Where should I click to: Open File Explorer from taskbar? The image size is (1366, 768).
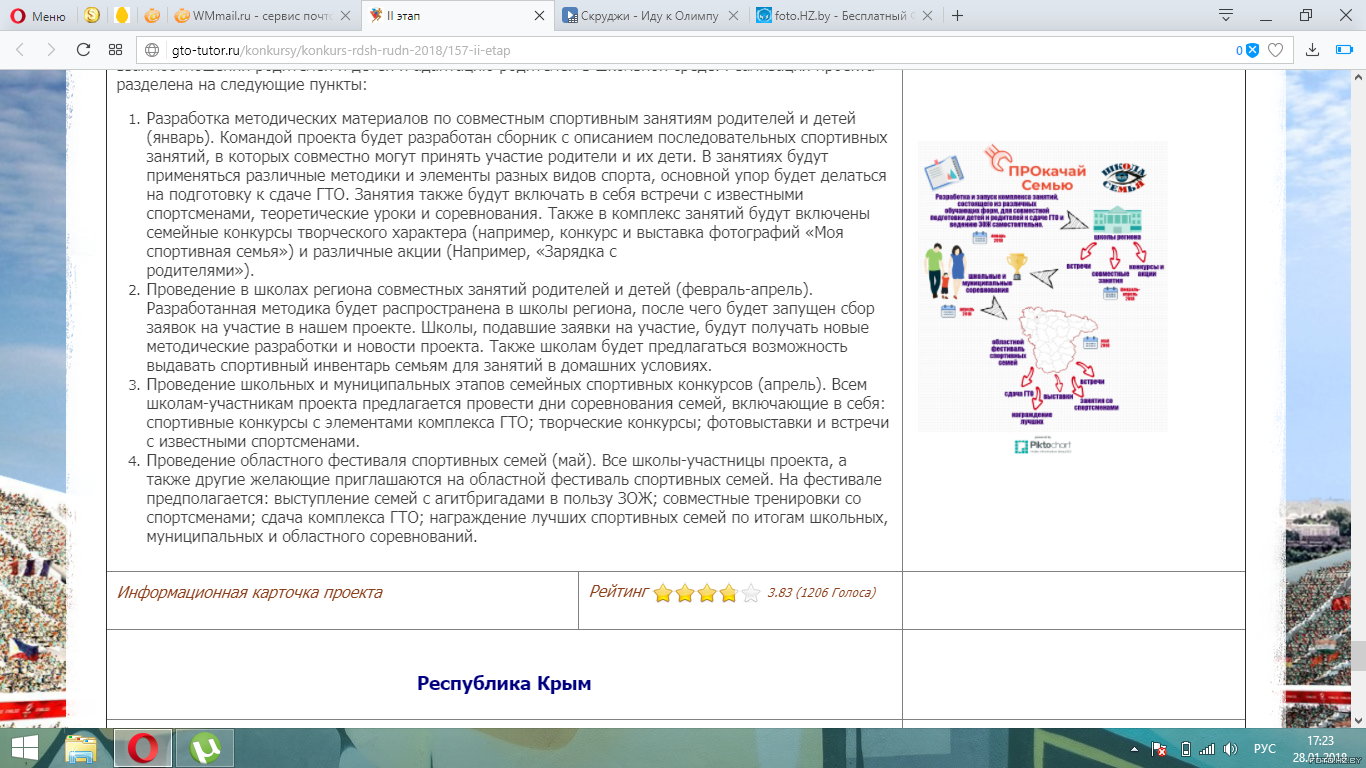coord(81,747)
